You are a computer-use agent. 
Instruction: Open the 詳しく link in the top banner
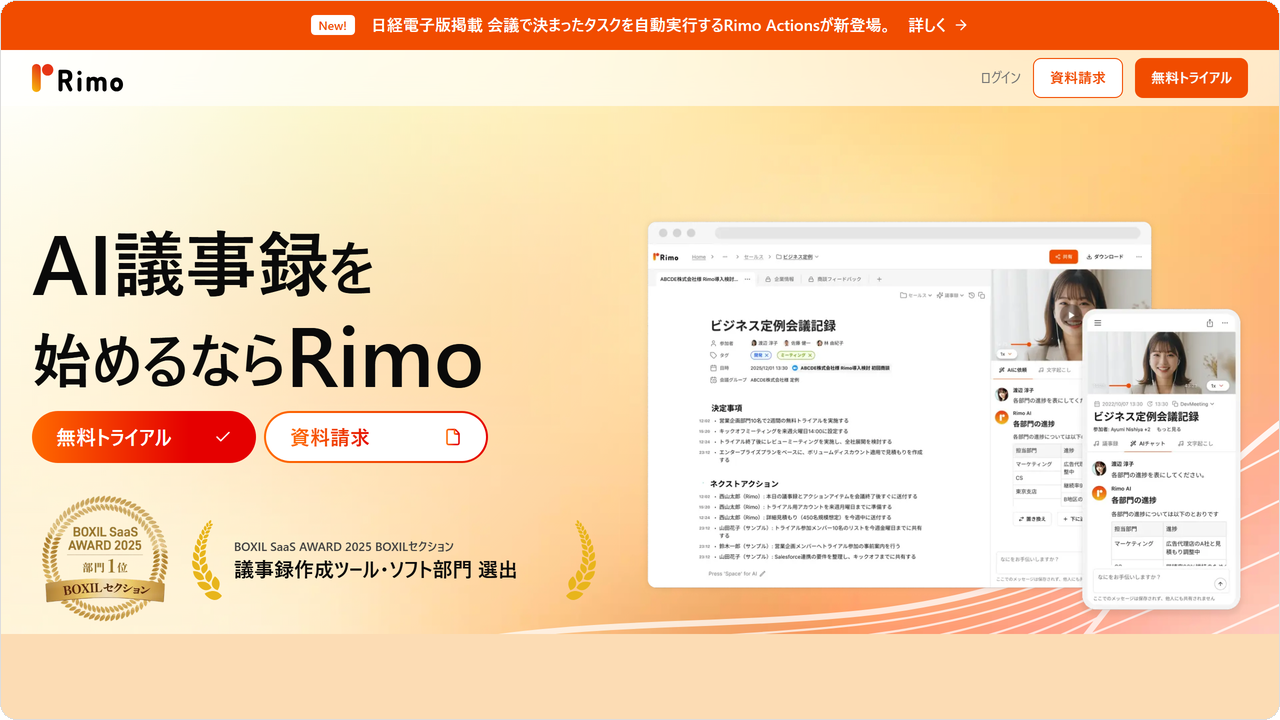pyautogui.click(x=938, y=26)
